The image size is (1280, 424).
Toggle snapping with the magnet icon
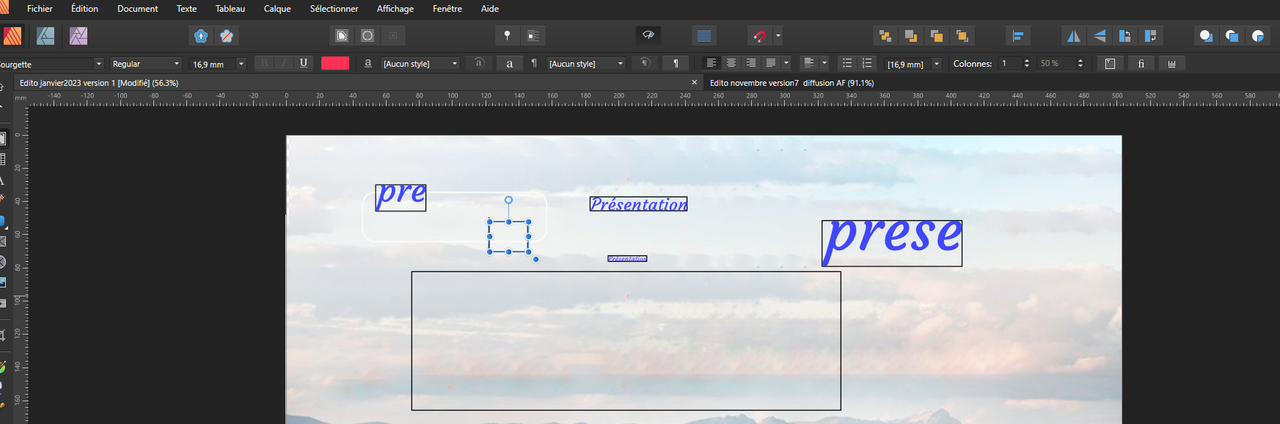760,36
